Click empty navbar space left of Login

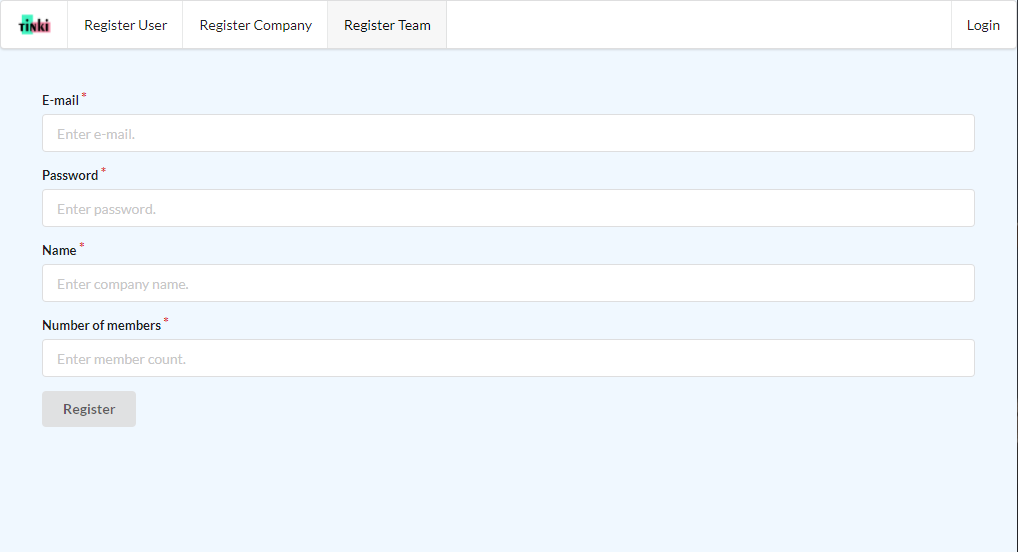pyautogui.click(x=700, y=25)
